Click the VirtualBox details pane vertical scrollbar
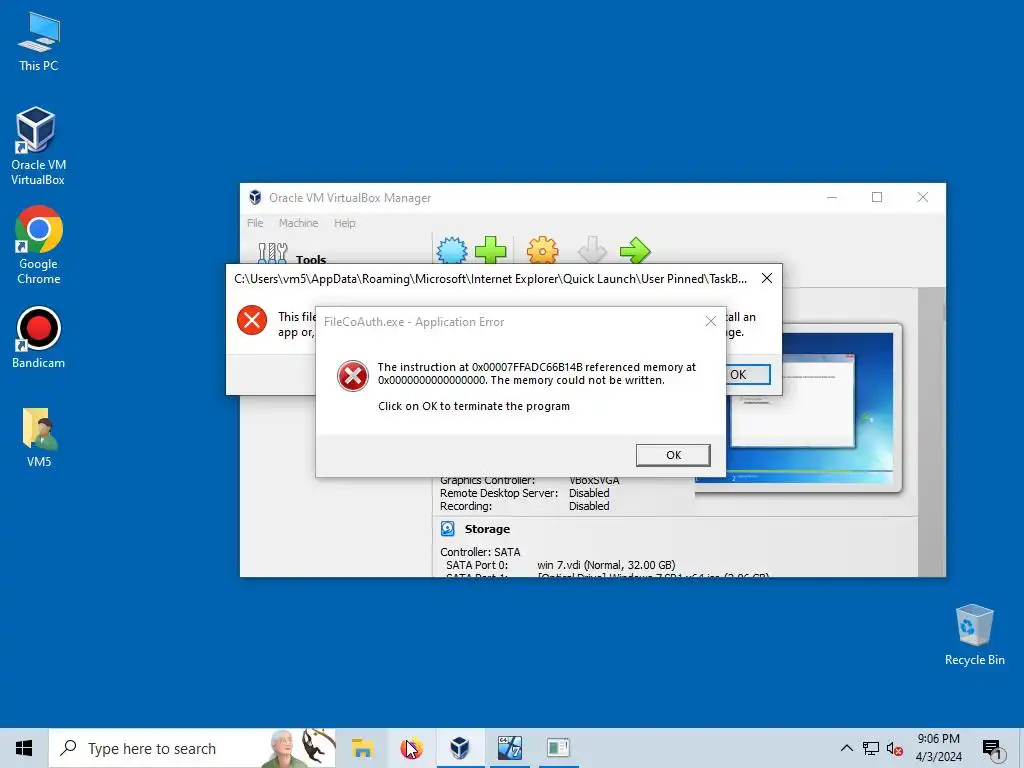 (x=931, y=431)
